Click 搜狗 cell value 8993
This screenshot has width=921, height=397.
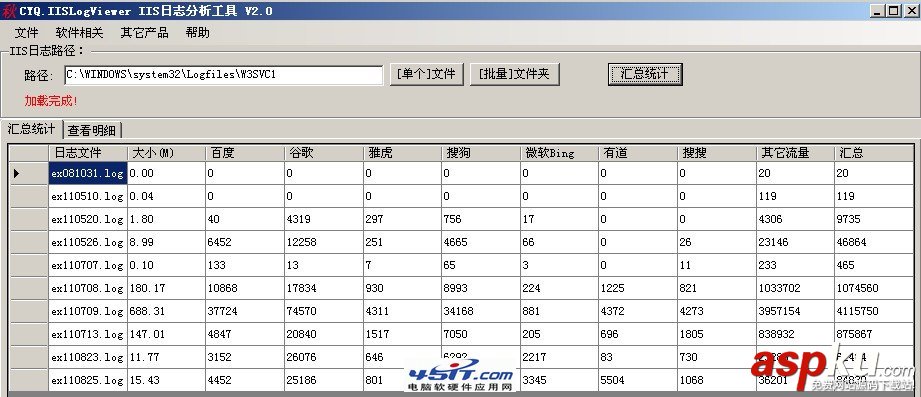[x=481, y=288]
